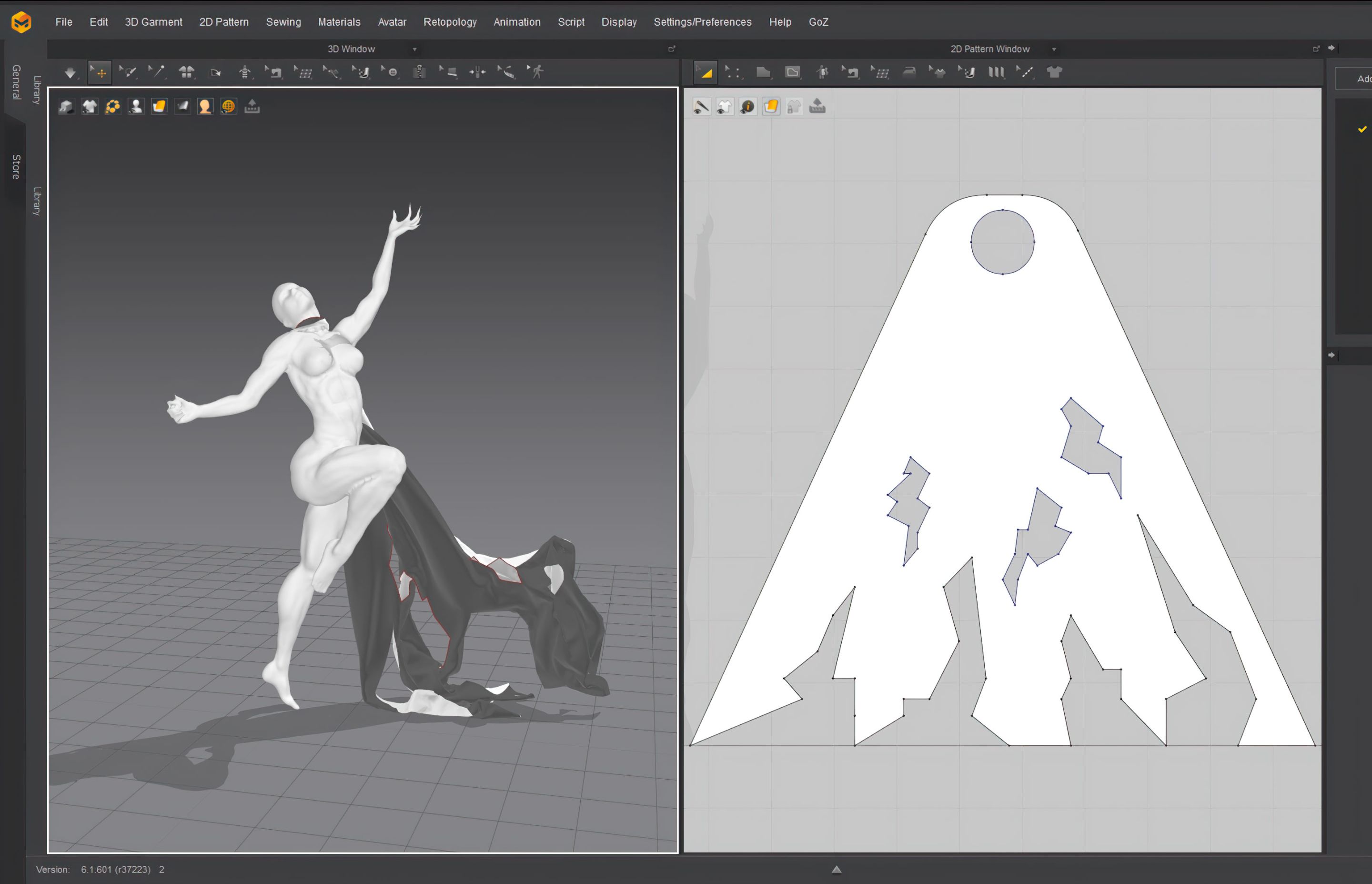Toggle textured surface display in 3D view
This screenshot has width=1372, height=884.
(159, 106)
